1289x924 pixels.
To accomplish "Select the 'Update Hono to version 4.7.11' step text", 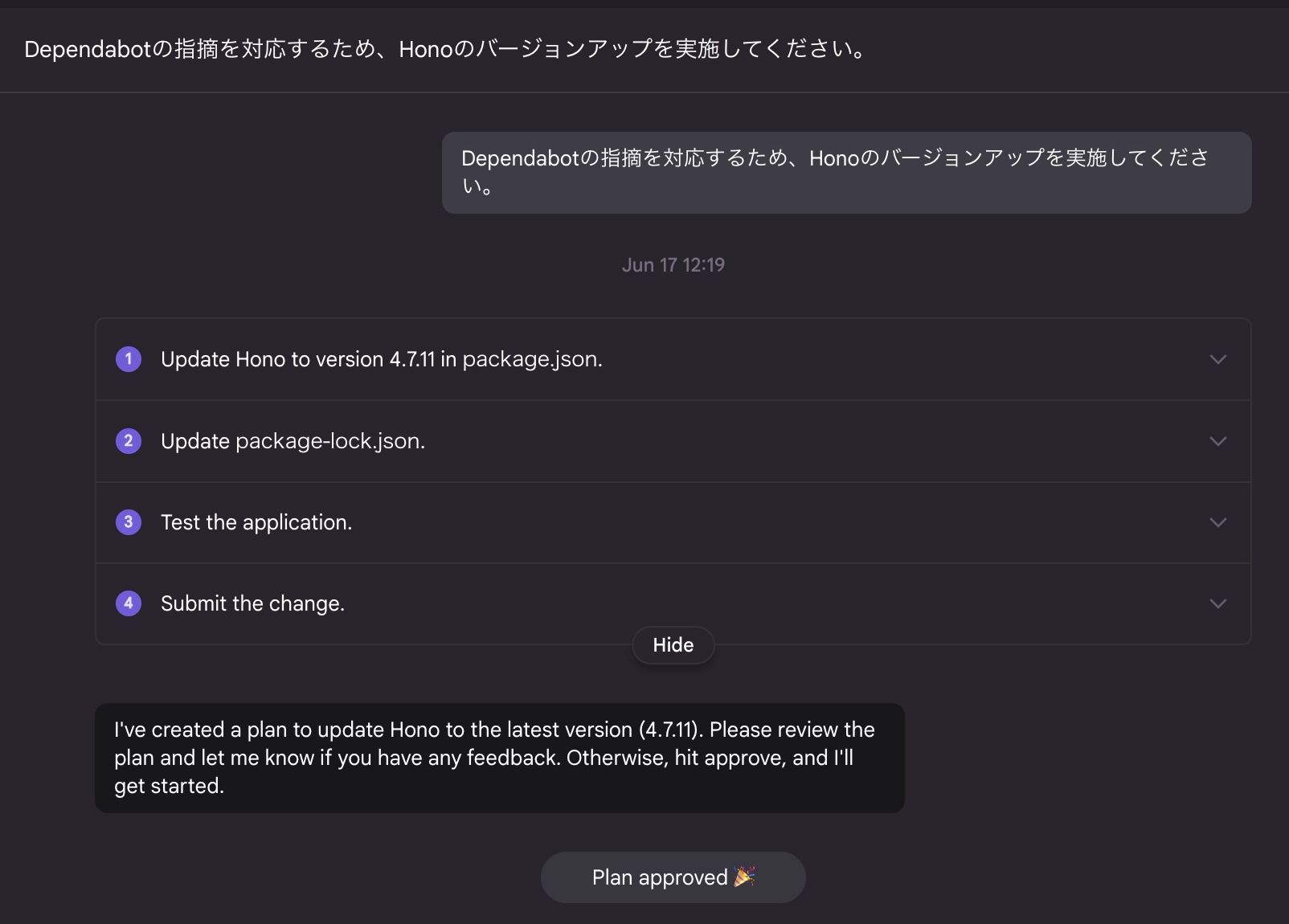I will click(381, 359).
